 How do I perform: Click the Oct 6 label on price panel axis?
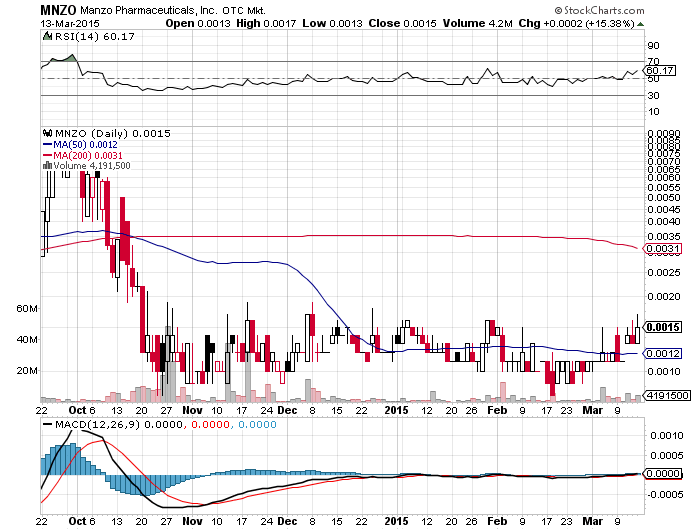click(82, 410)
